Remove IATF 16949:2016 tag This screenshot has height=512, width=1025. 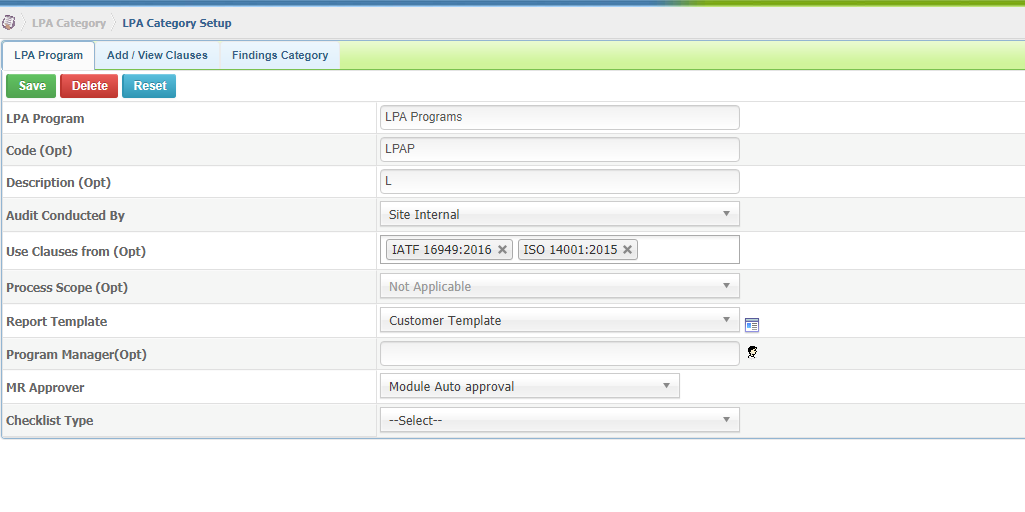[x=502, y=250]
